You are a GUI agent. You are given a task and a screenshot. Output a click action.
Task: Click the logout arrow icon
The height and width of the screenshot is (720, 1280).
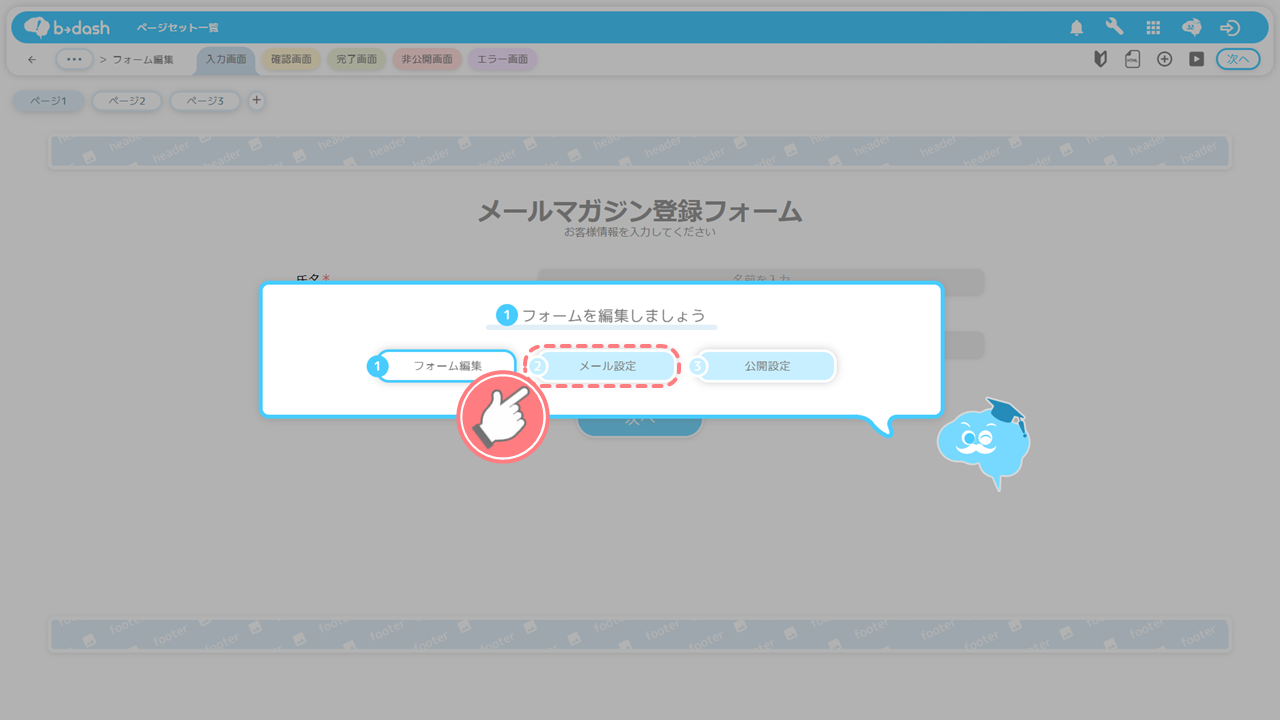pos(1230,28)
